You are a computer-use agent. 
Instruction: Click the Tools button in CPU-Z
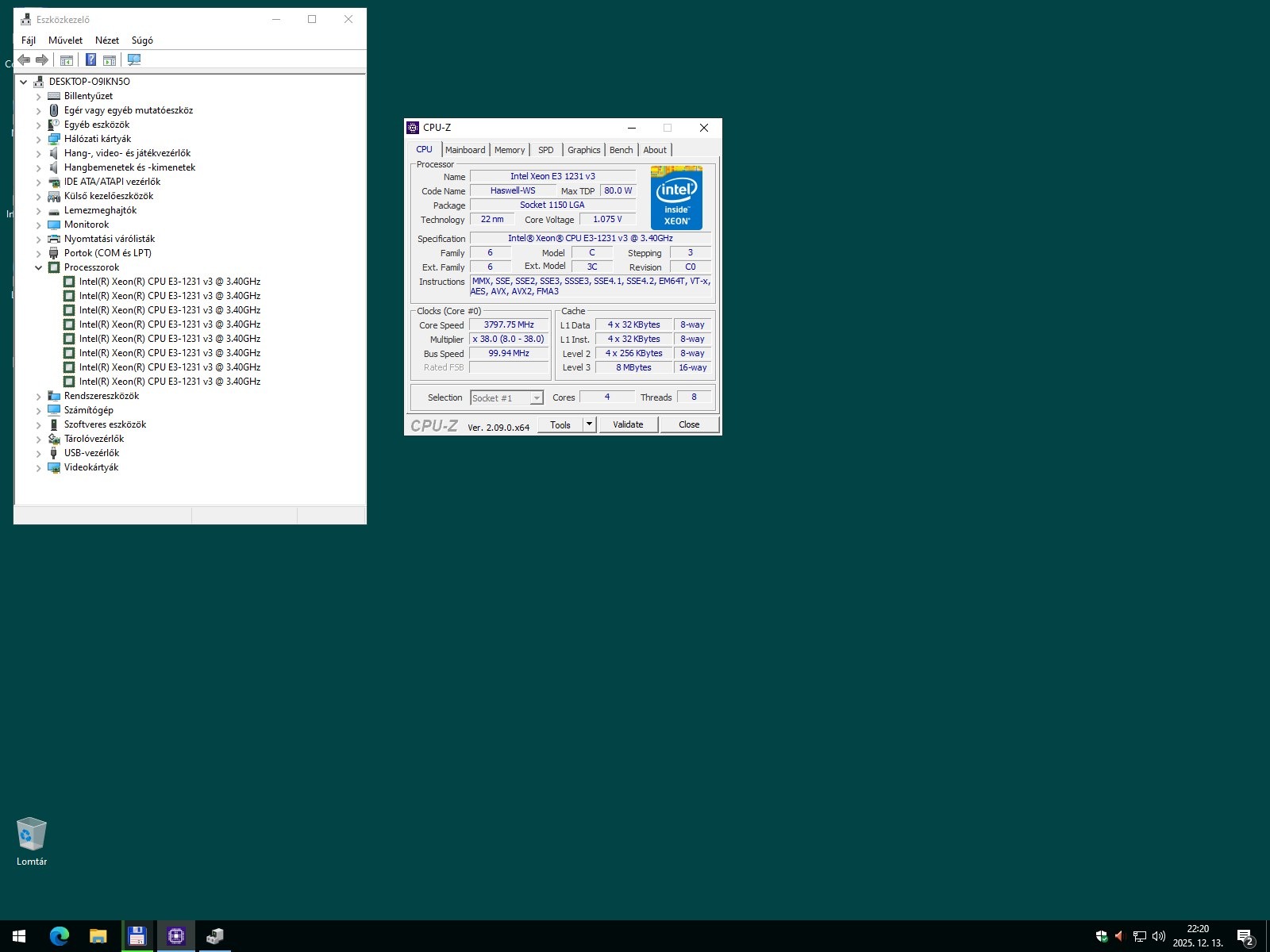click(x=560, y=424)
